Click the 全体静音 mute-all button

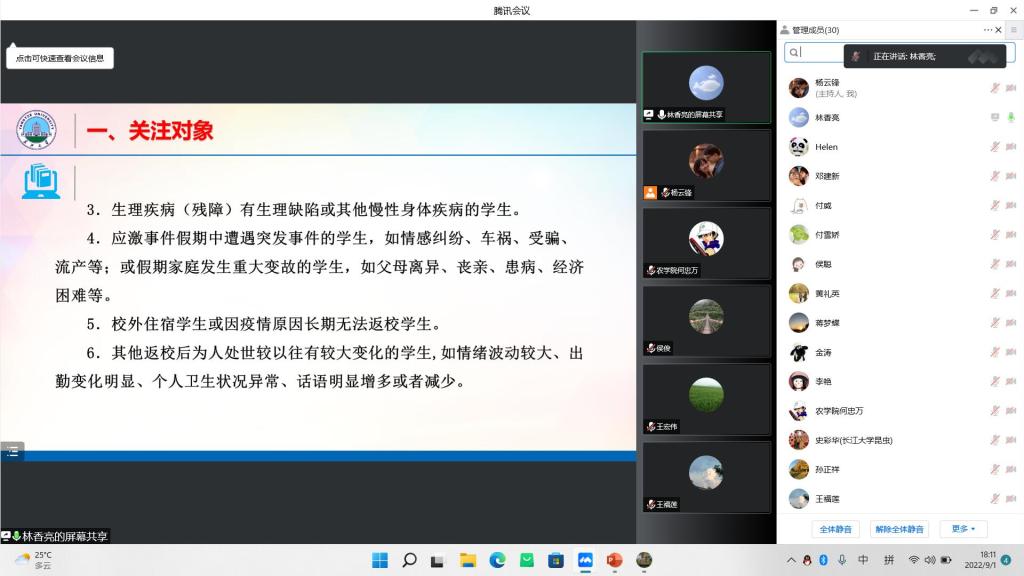click(836, 529)
